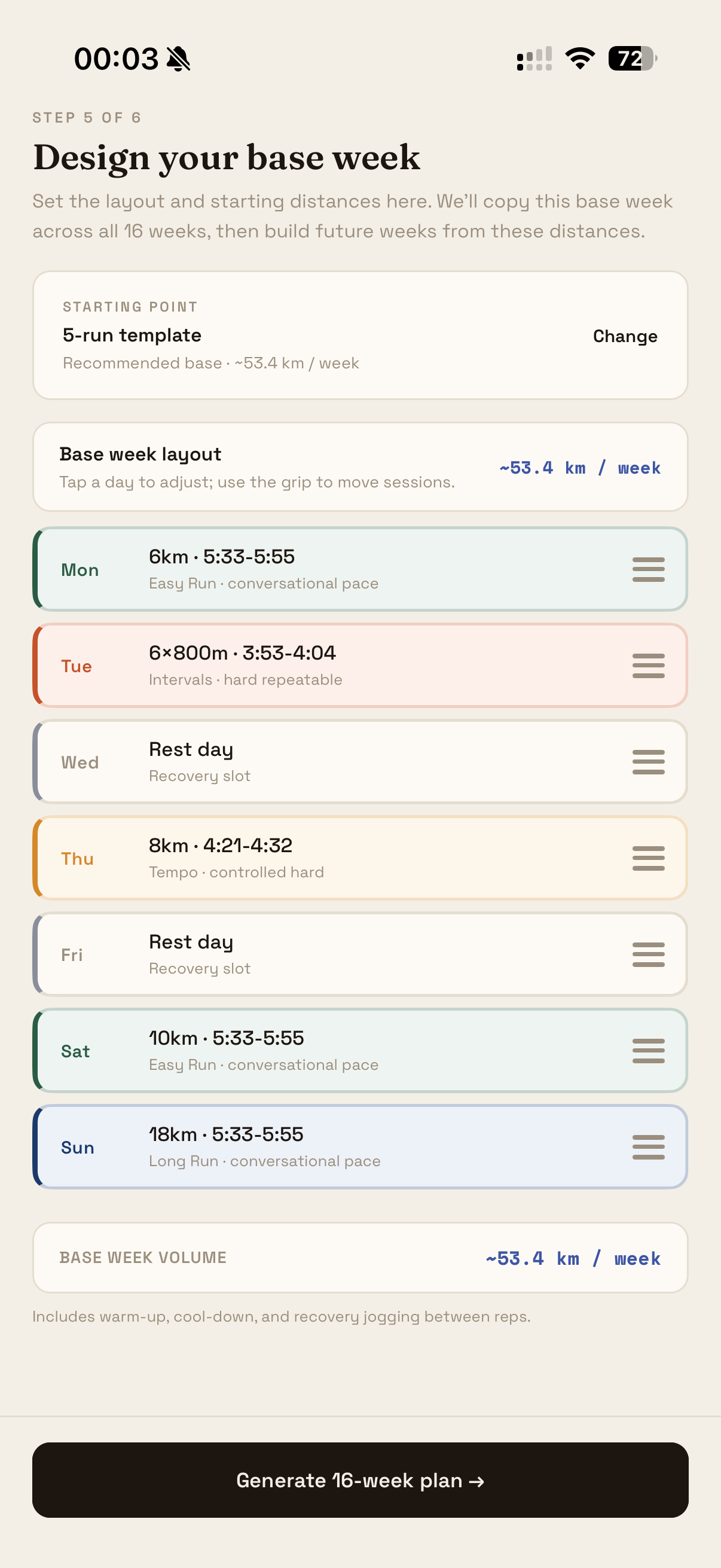Tap the battery level indicator
This screenshot has width=721, height=1568.
click(633, 59)
